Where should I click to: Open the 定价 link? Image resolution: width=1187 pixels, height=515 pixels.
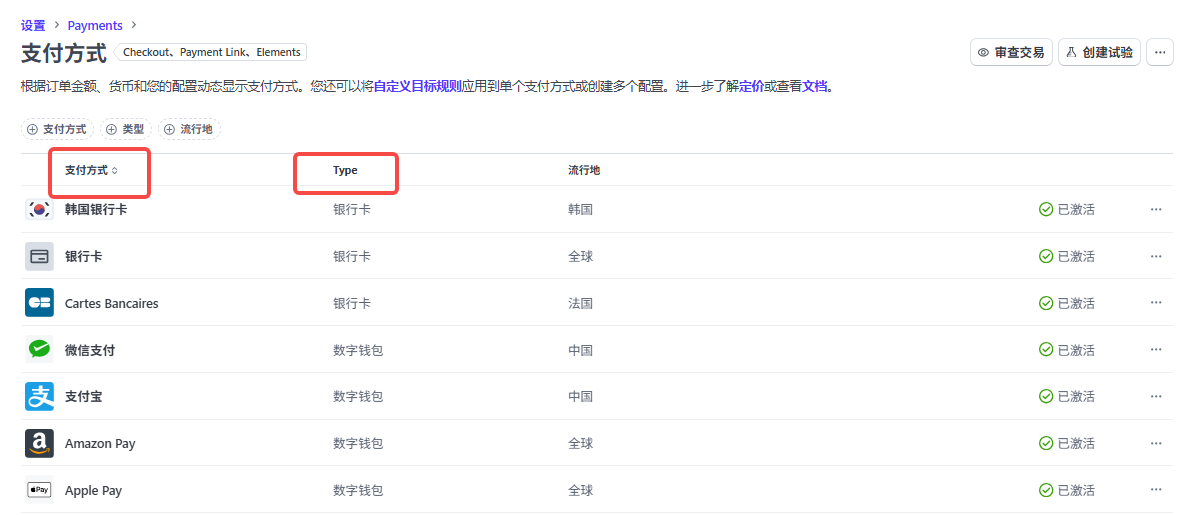point(751,87)
